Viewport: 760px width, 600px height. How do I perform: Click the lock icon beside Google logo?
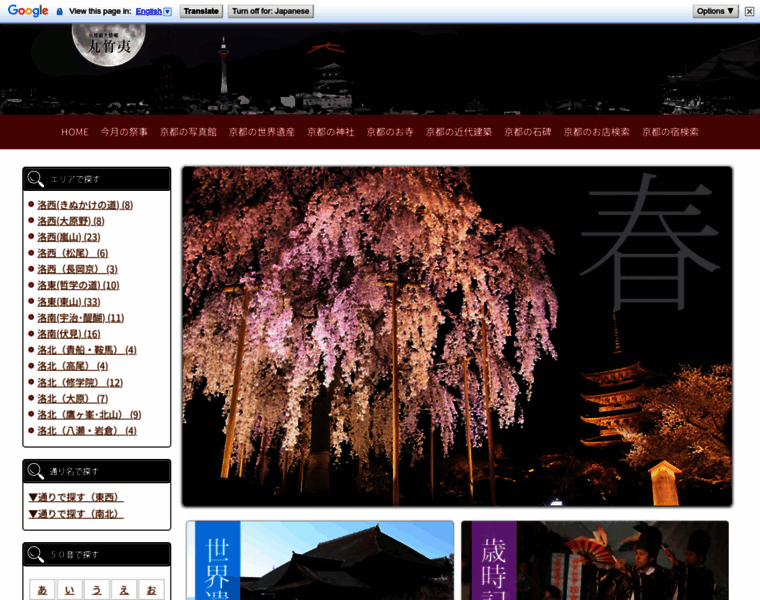coord(60,11)
